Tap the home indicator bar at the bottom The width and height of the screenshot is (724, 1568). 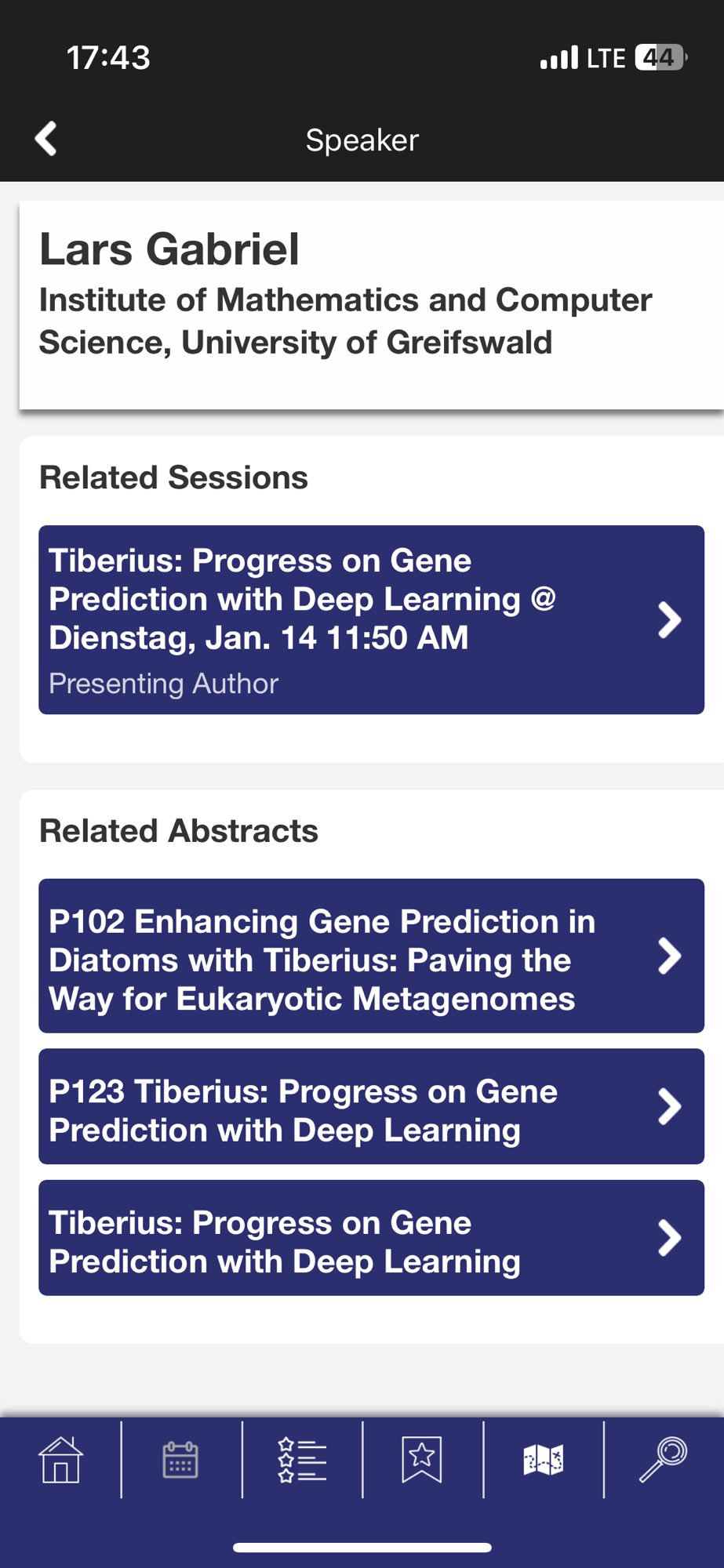pos(362,1548)
